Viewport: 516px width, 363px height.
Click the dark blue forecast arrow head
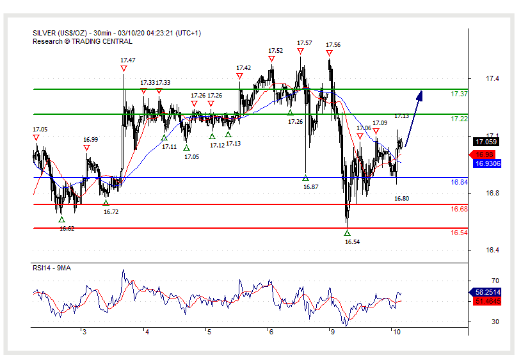point(420,95)
